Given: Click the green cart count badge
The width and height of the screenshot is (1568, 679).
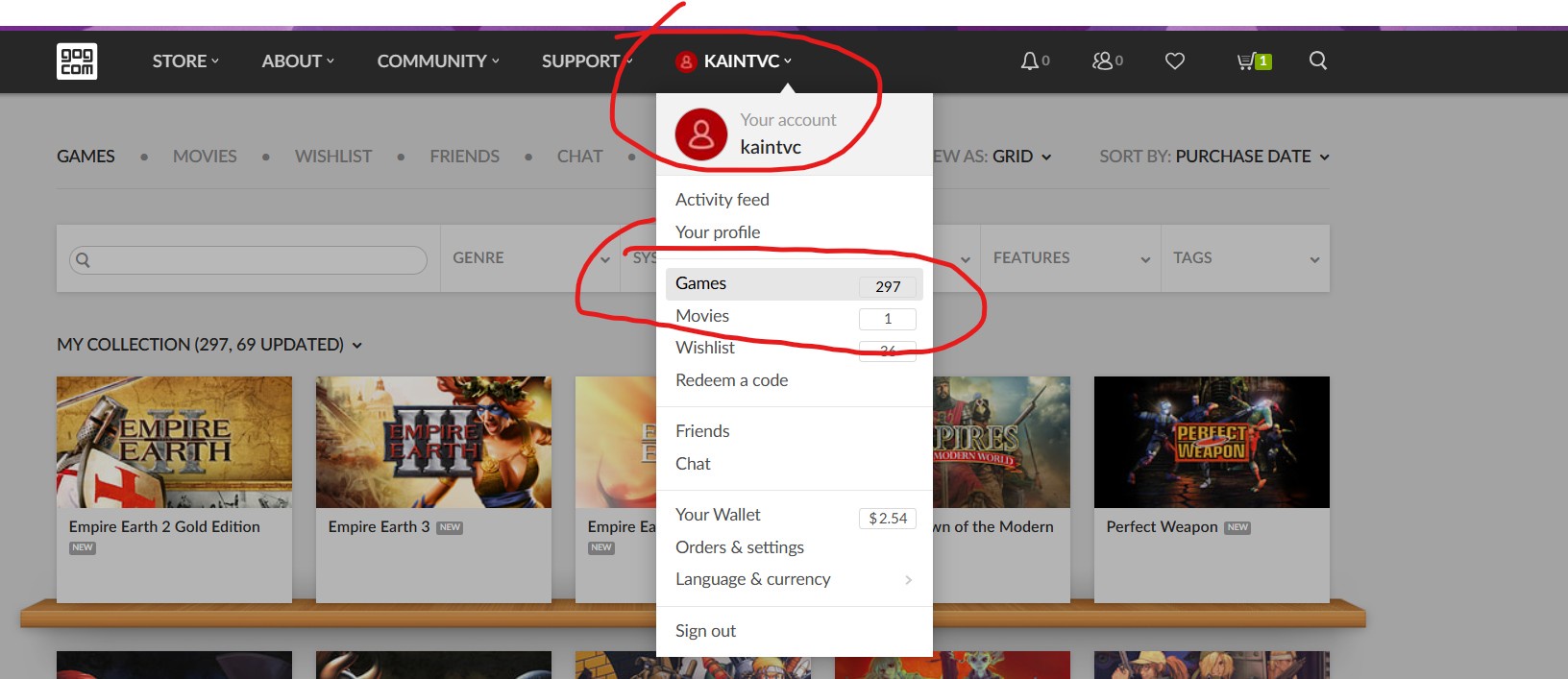Looking at the screenshot, I should coord(1263,61).
